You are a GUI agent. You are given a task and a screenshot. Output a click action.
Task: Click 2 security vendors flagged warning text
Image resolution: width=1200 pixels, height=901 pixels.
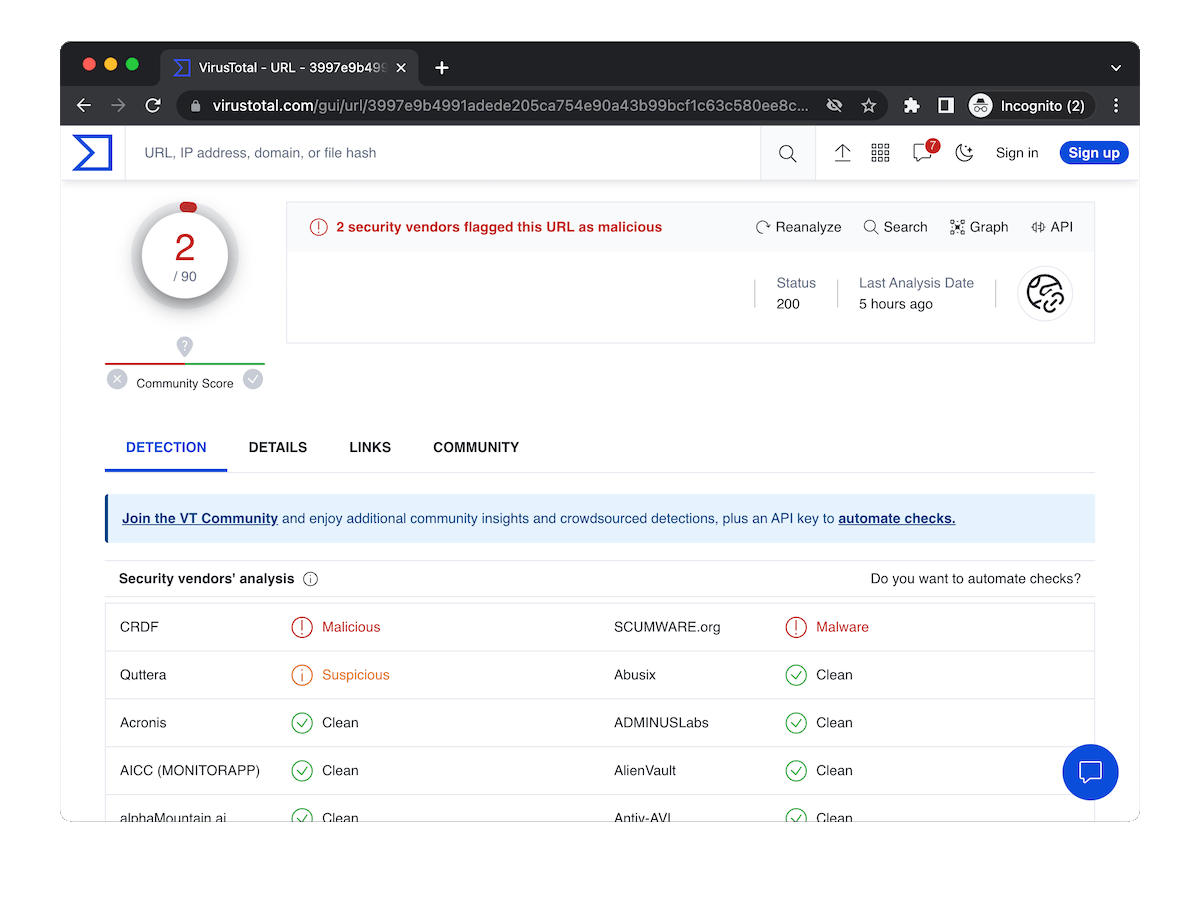[x=499, y=227]
